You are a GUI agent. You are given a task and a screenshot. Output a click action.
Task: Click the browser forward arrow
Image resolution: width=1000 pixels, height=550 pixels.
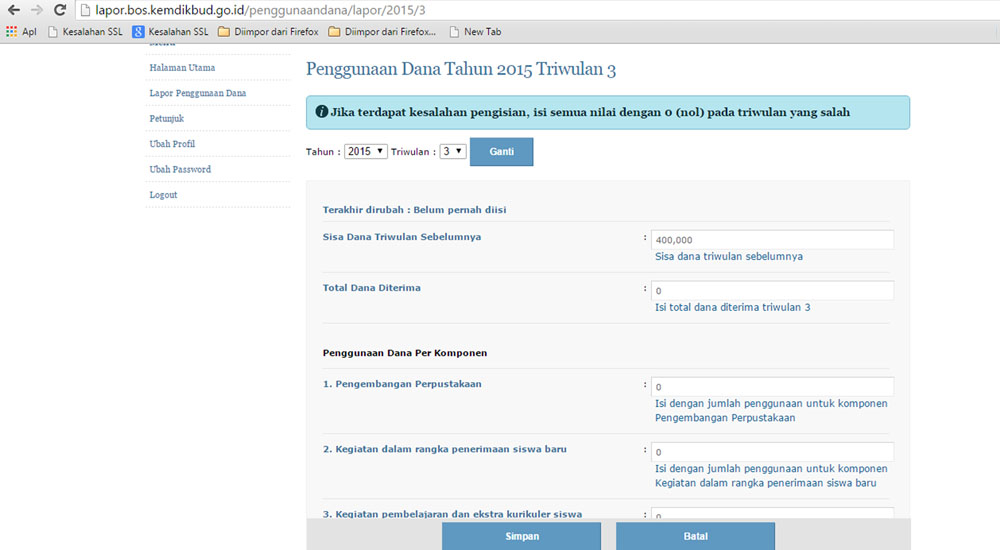[36, 10]
